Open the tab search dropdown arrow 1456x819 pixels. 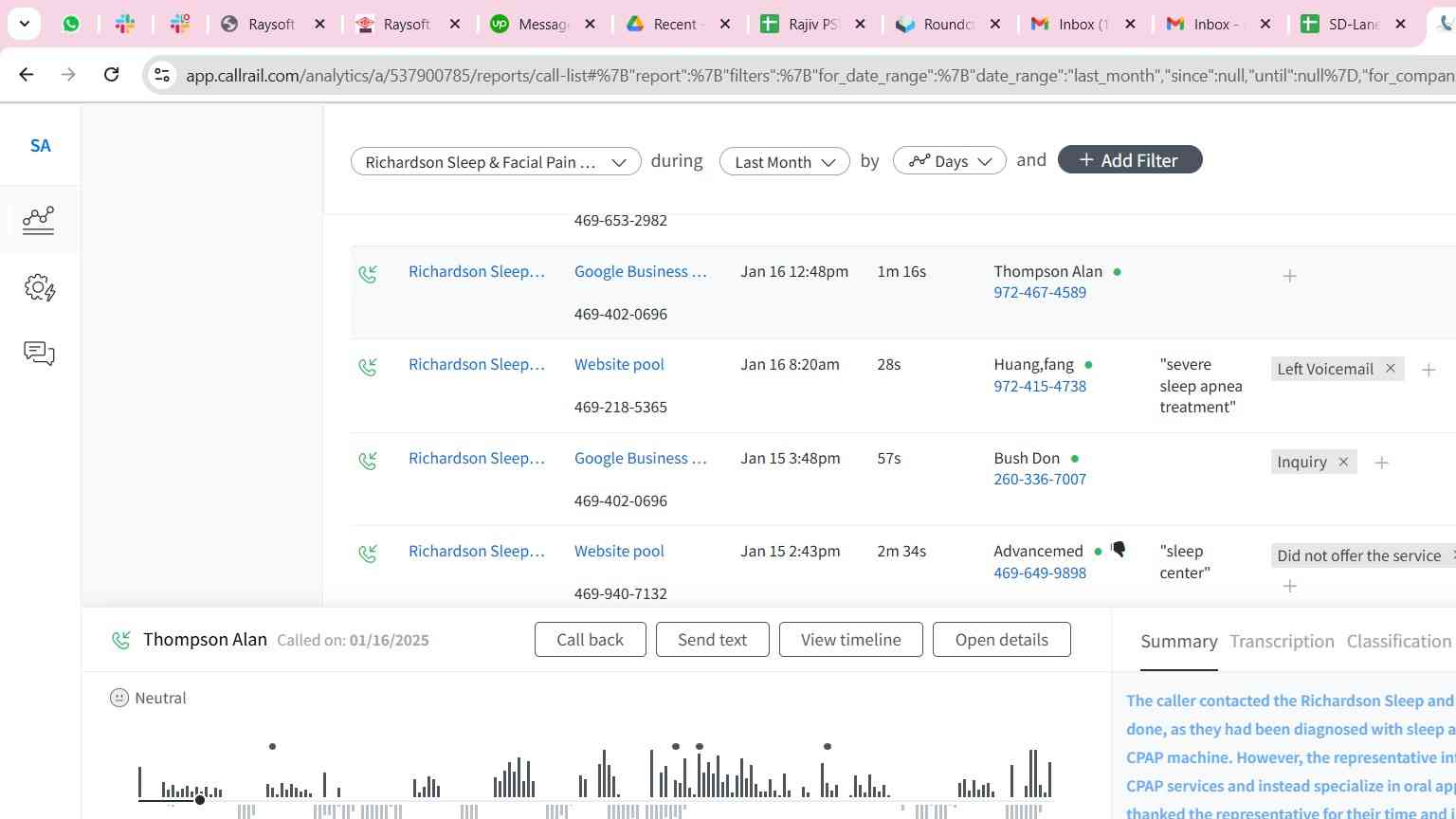pos(24,24)
